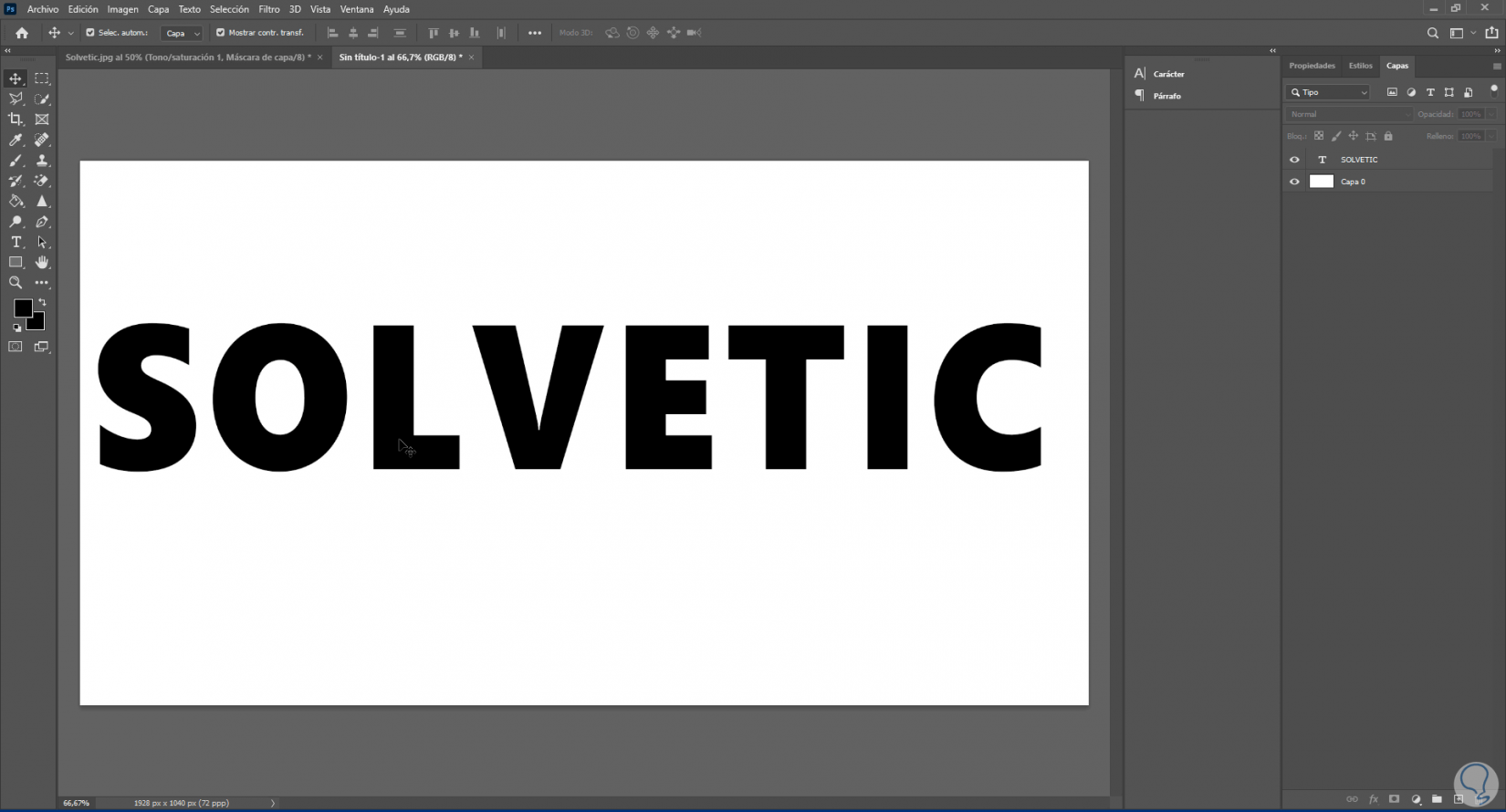Toggle Mostrar contr. transf. checkbox
Screen dimensions: 1506x812
pyautogui.click(x=220, y=33)
